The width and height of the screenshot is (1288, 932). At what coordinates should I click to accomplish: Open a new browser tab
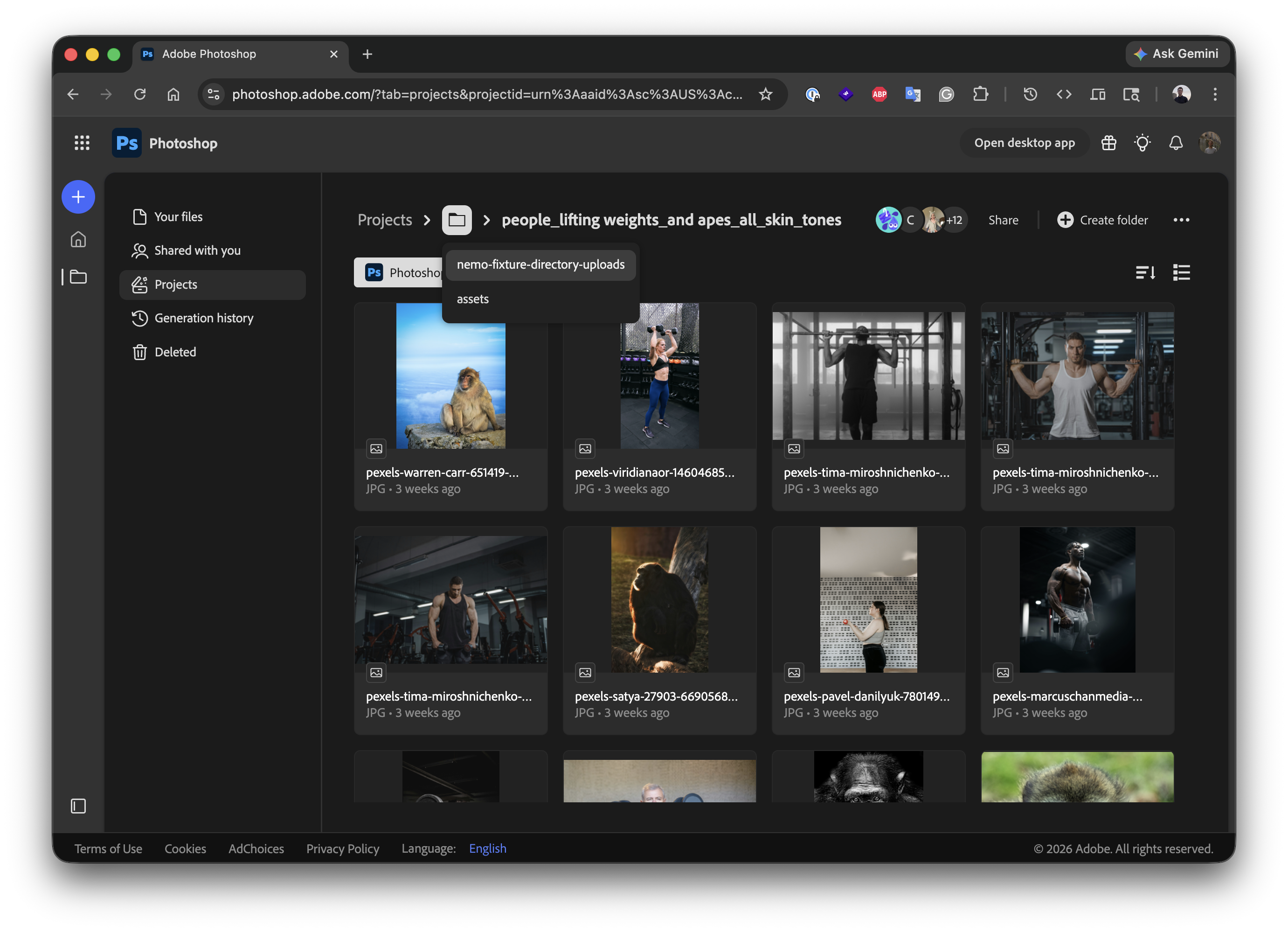pos(367,54)
